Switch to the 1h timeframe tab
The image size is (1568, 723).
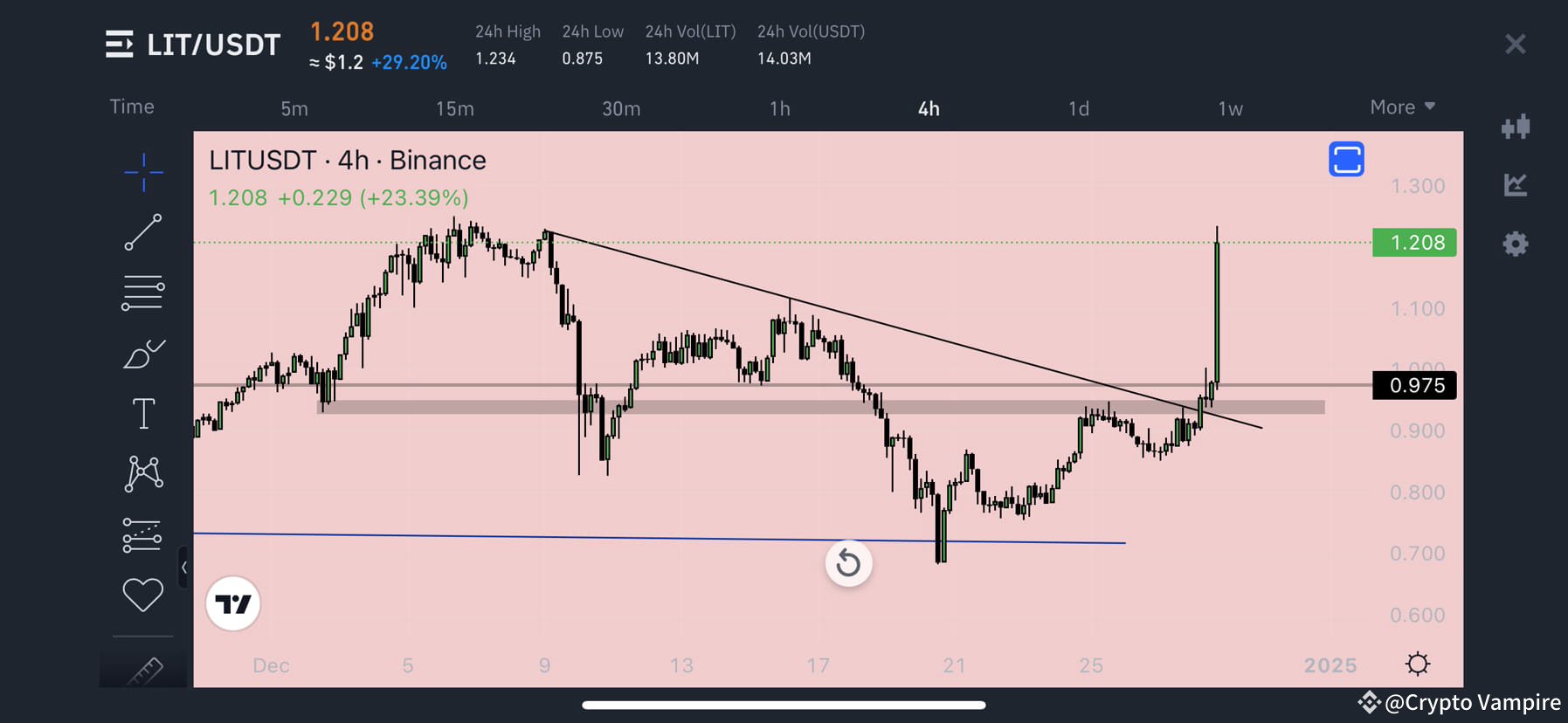click(x=778, y=108)
